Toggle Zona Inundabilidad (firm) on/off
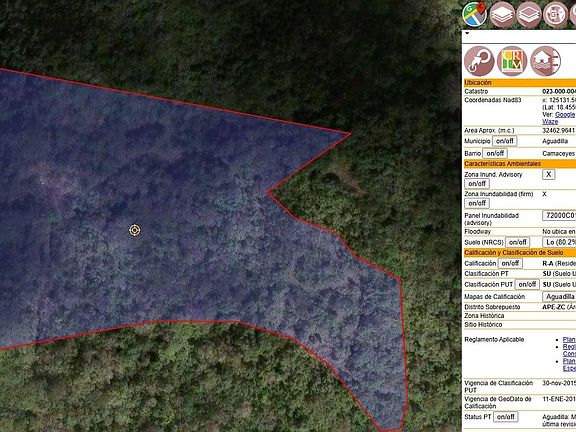The height and width of the screenshot is (432, 576). pos(477,203)
